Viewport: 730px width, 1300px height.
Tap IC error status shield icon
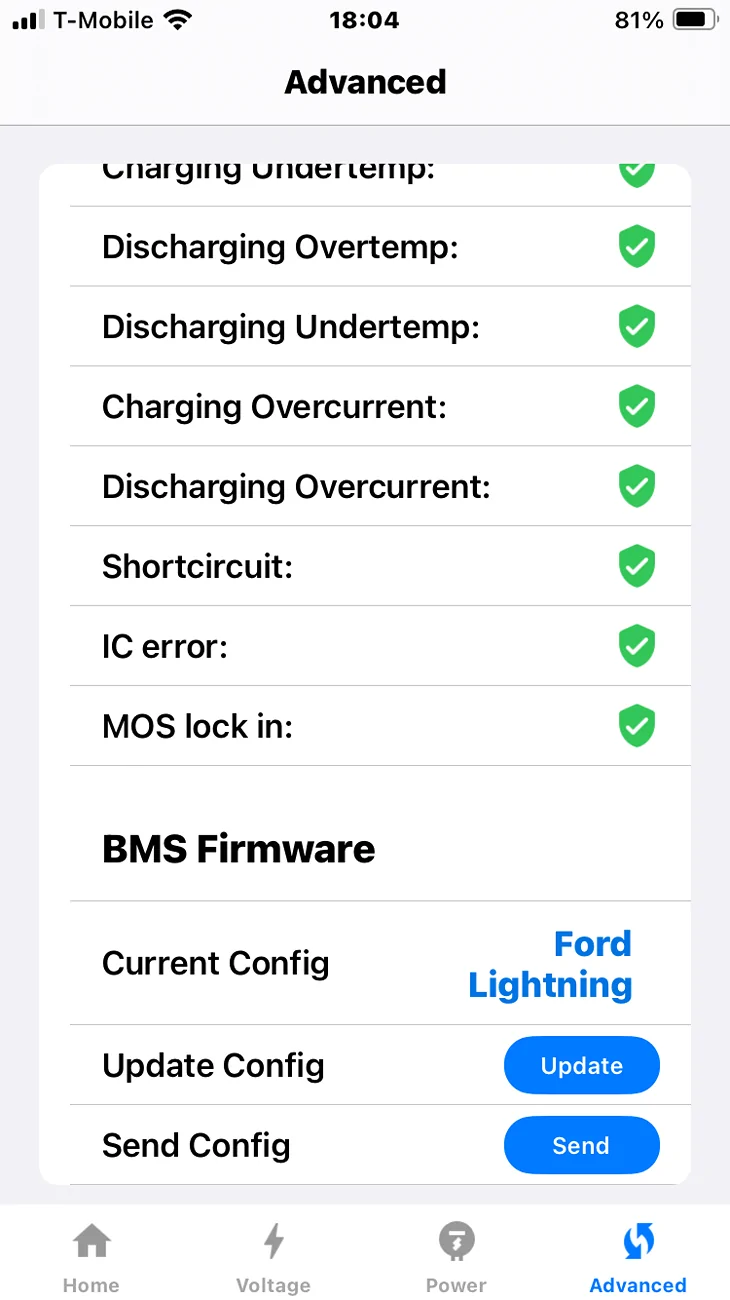tap(637, 646)
